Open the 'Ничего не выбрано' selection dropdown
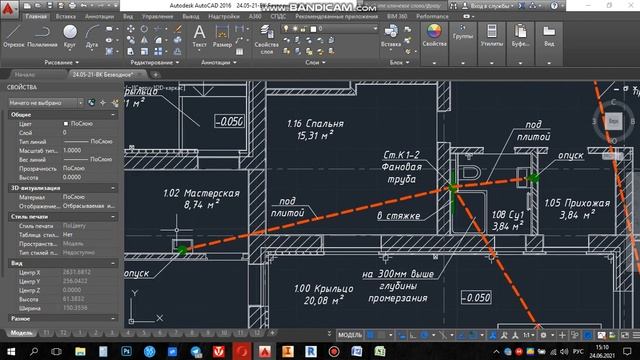The height and width of the screenshot is (360, 640). 46,103
